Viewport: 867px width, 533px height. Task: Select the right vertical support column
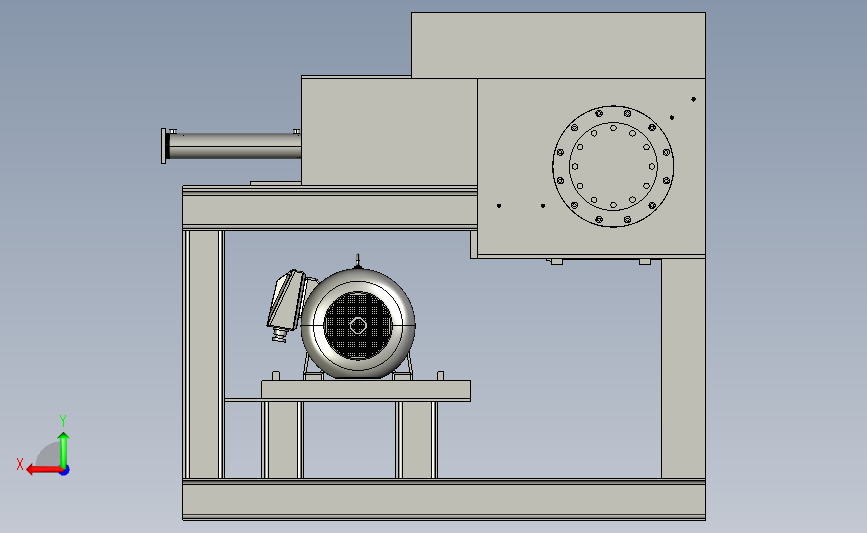coord(683,368)
